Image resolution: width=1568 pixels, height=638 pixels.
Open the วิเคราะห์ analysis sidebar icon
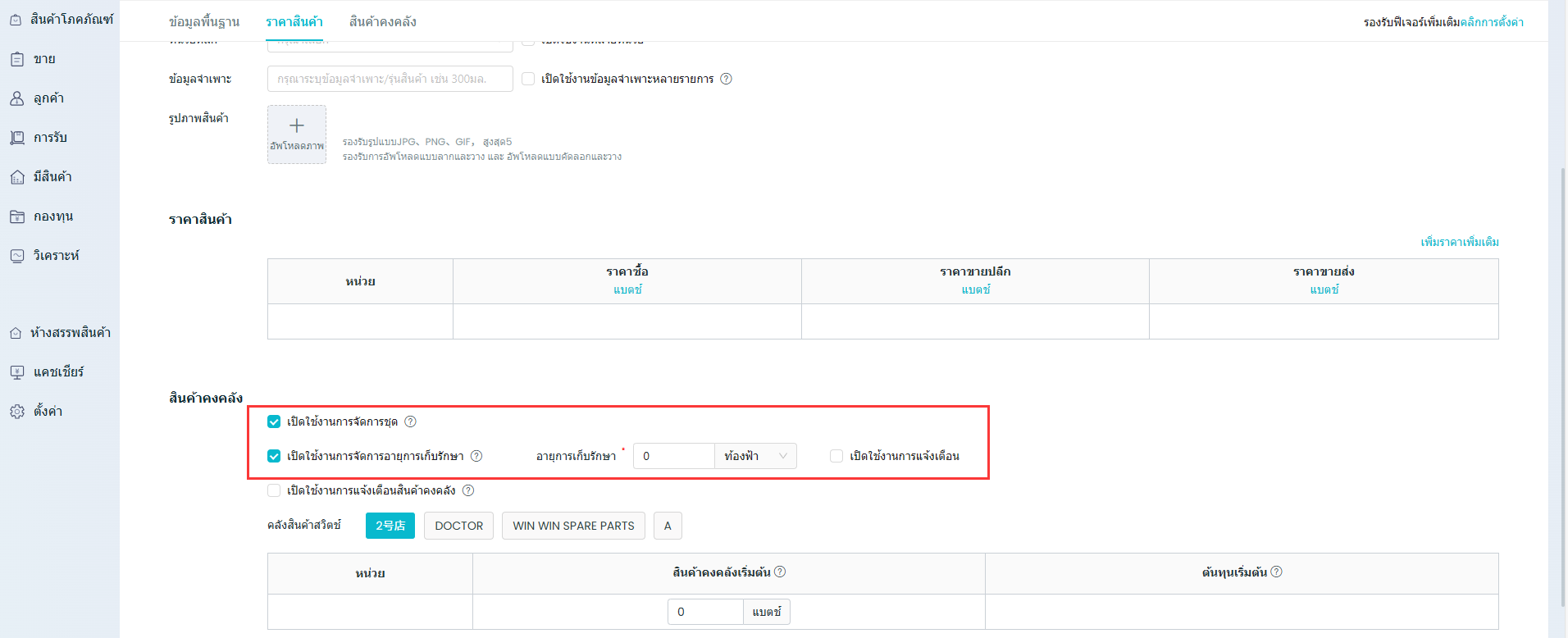17,256
